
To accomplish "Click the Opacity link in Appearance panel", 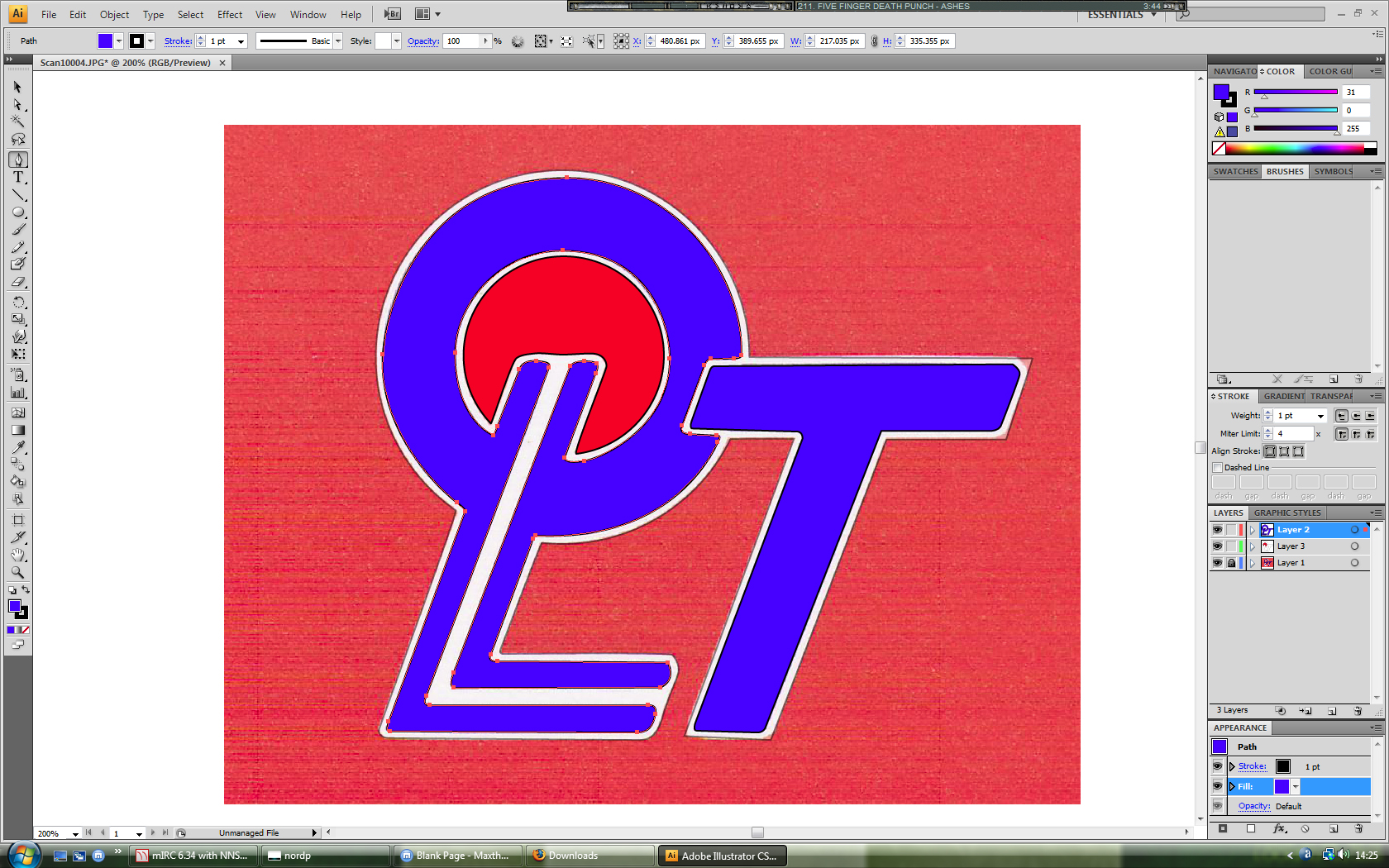I will [1254, 806].
